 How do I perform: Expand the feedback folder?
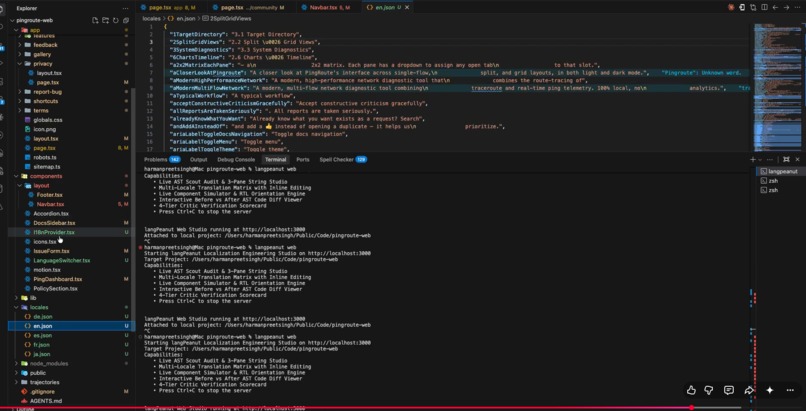pos(20,45)
